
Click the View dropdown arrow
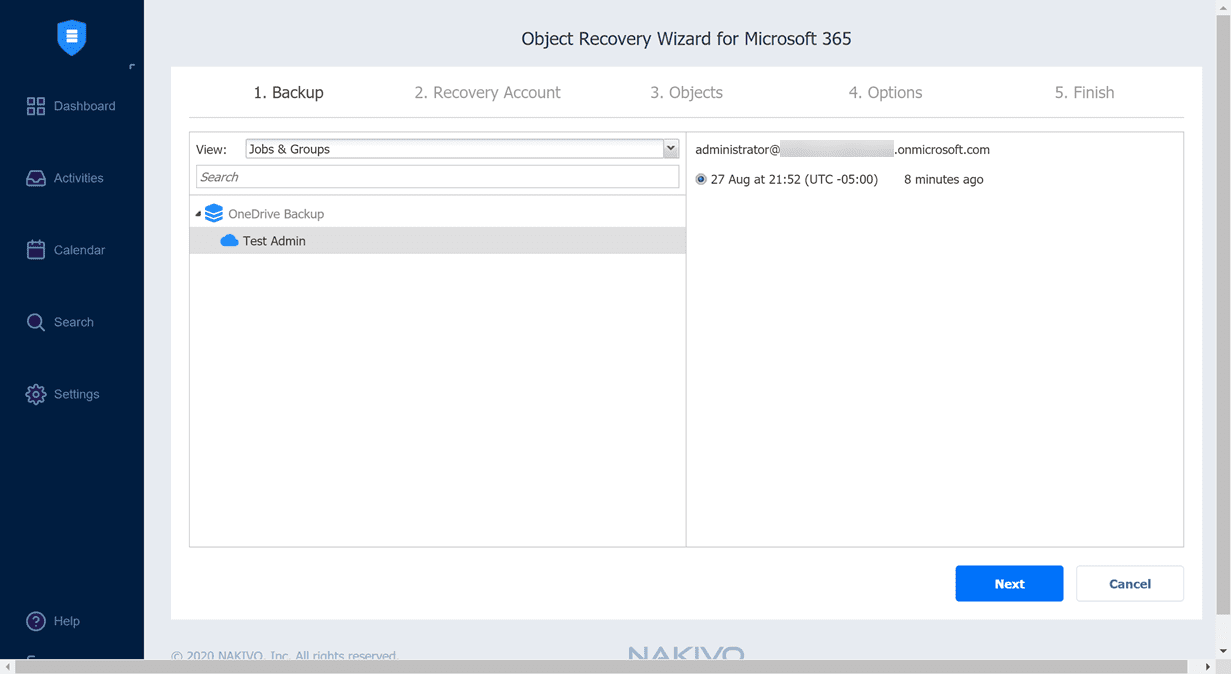(x=670, y=148)
